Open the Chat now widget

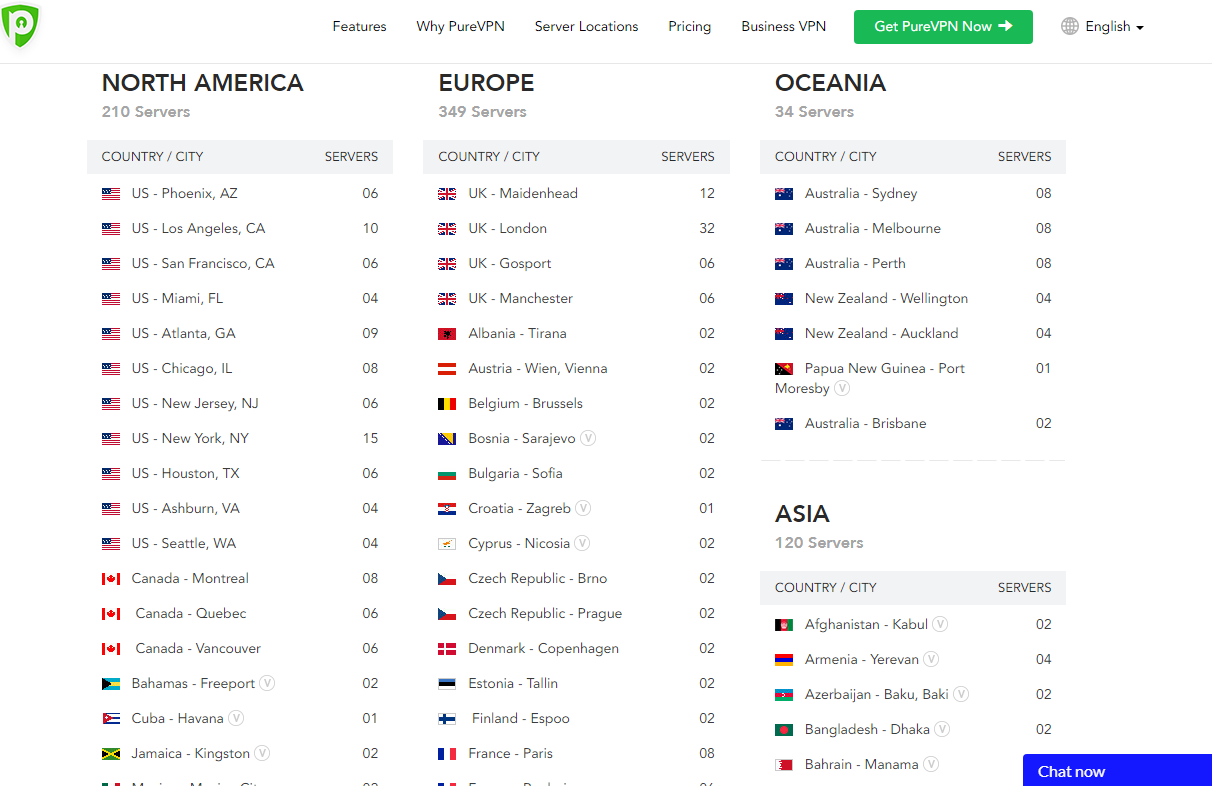(1117, 770)
